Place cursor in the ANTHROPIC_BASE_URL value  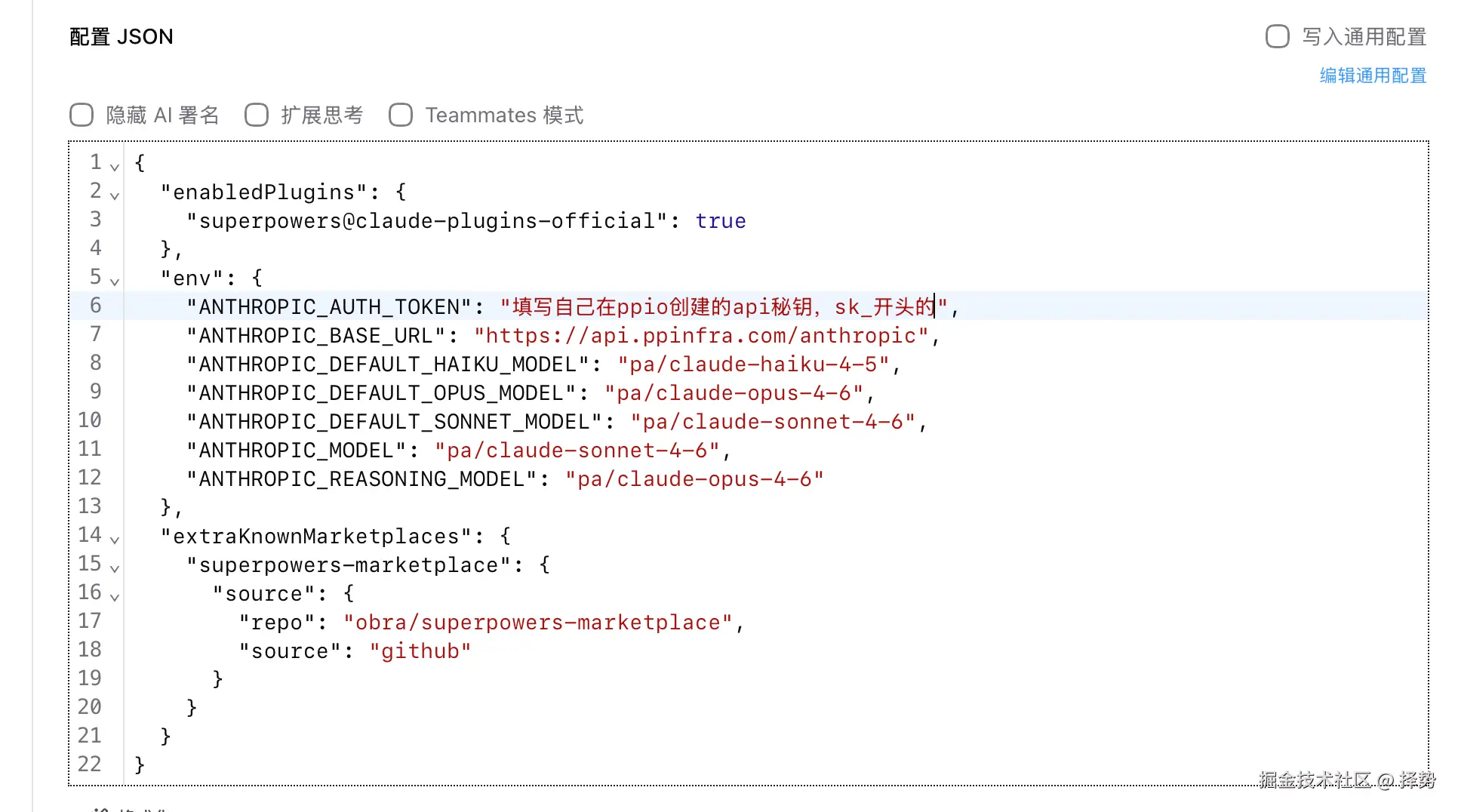702,336
